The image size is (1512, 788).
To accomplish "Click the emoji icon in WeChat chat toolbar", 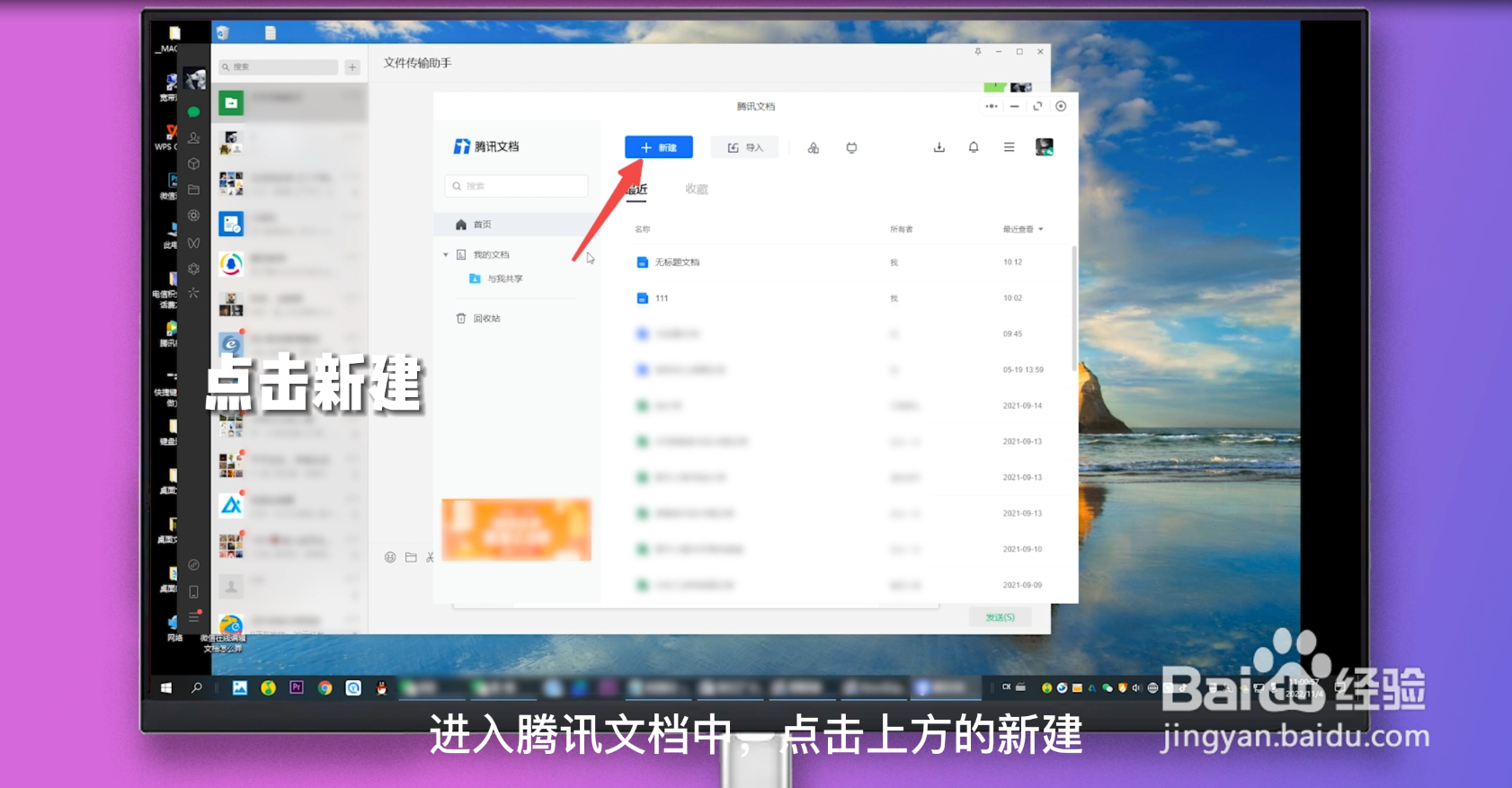I will (x=390, y=557).
